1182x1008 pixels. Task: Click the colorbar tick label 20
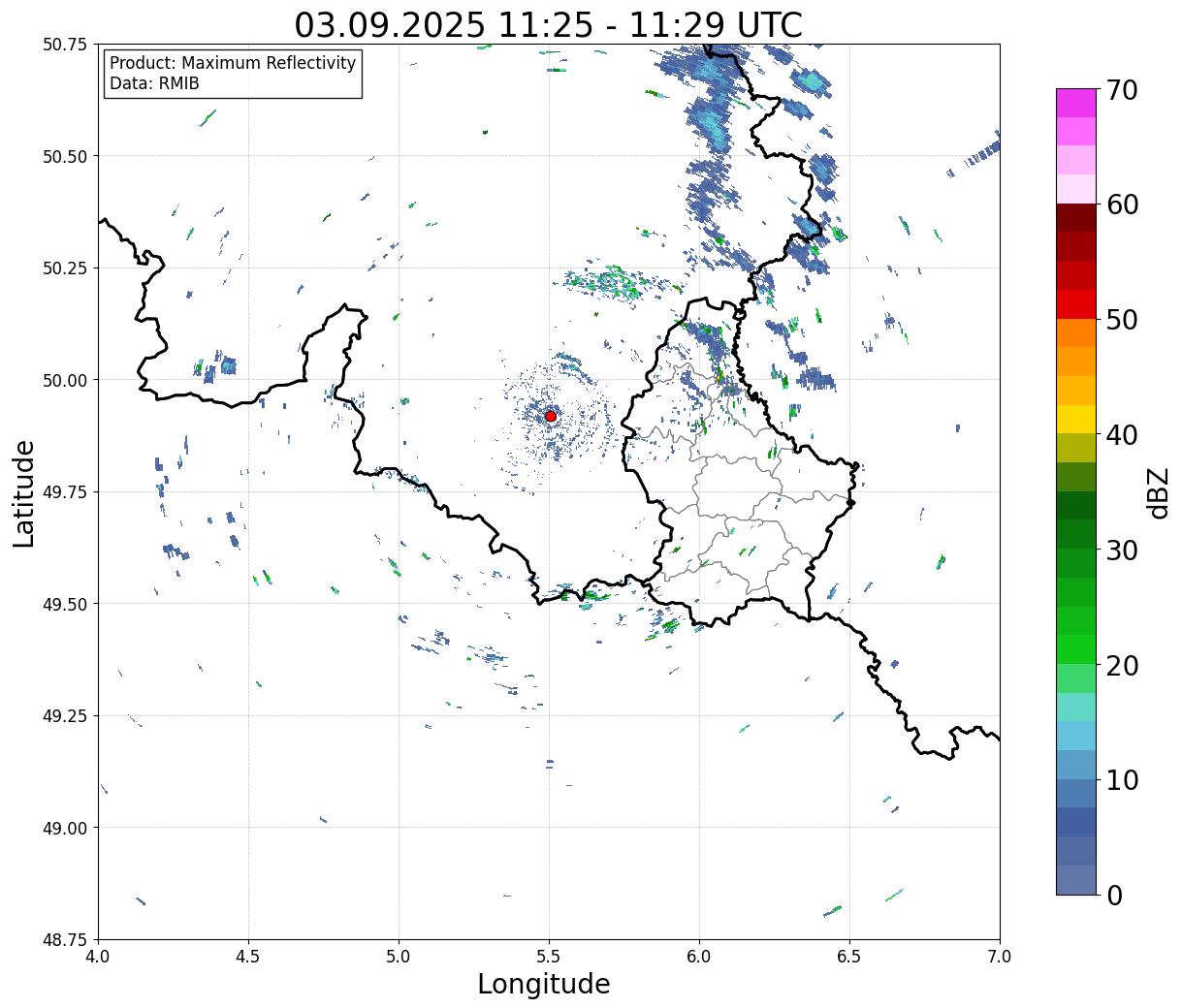pos(1121,666)
